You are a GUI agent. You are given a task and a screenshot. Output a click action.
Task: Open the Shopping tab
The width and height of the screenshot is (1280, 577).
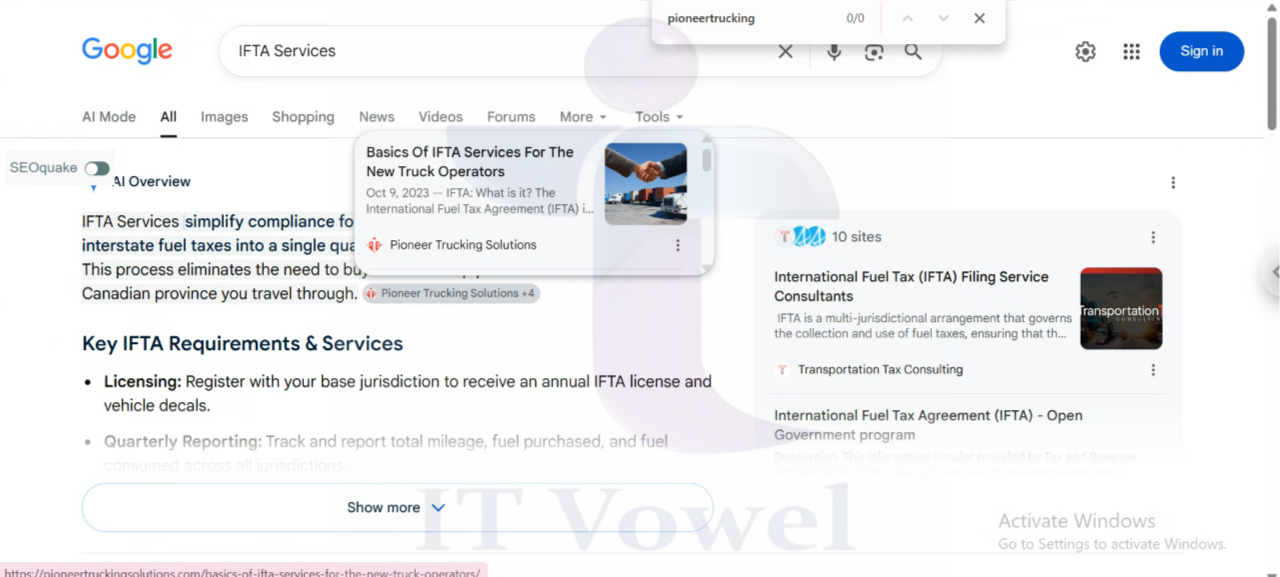pos(303,117)
